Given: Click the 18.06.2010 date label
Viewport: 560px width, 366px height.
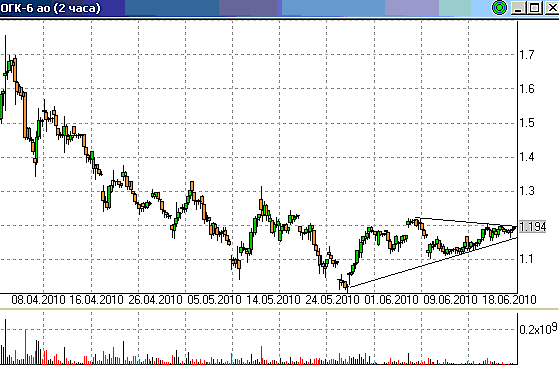Looking at the screenshot, I should [x=509, y=300].
